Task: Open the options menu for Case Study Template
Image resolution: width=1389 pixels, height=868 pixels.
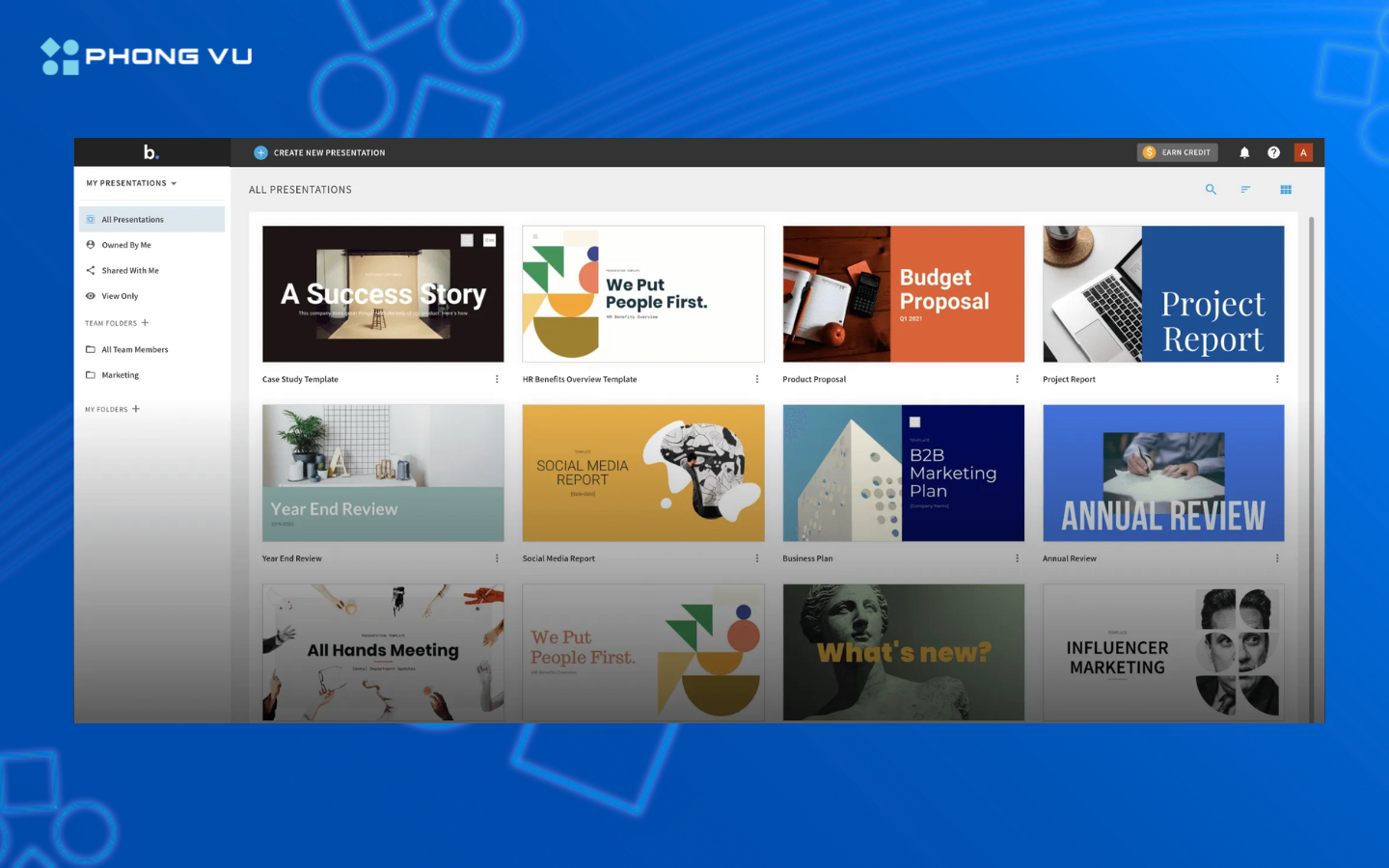Action: pyautogui.click(x=497, y=379)
